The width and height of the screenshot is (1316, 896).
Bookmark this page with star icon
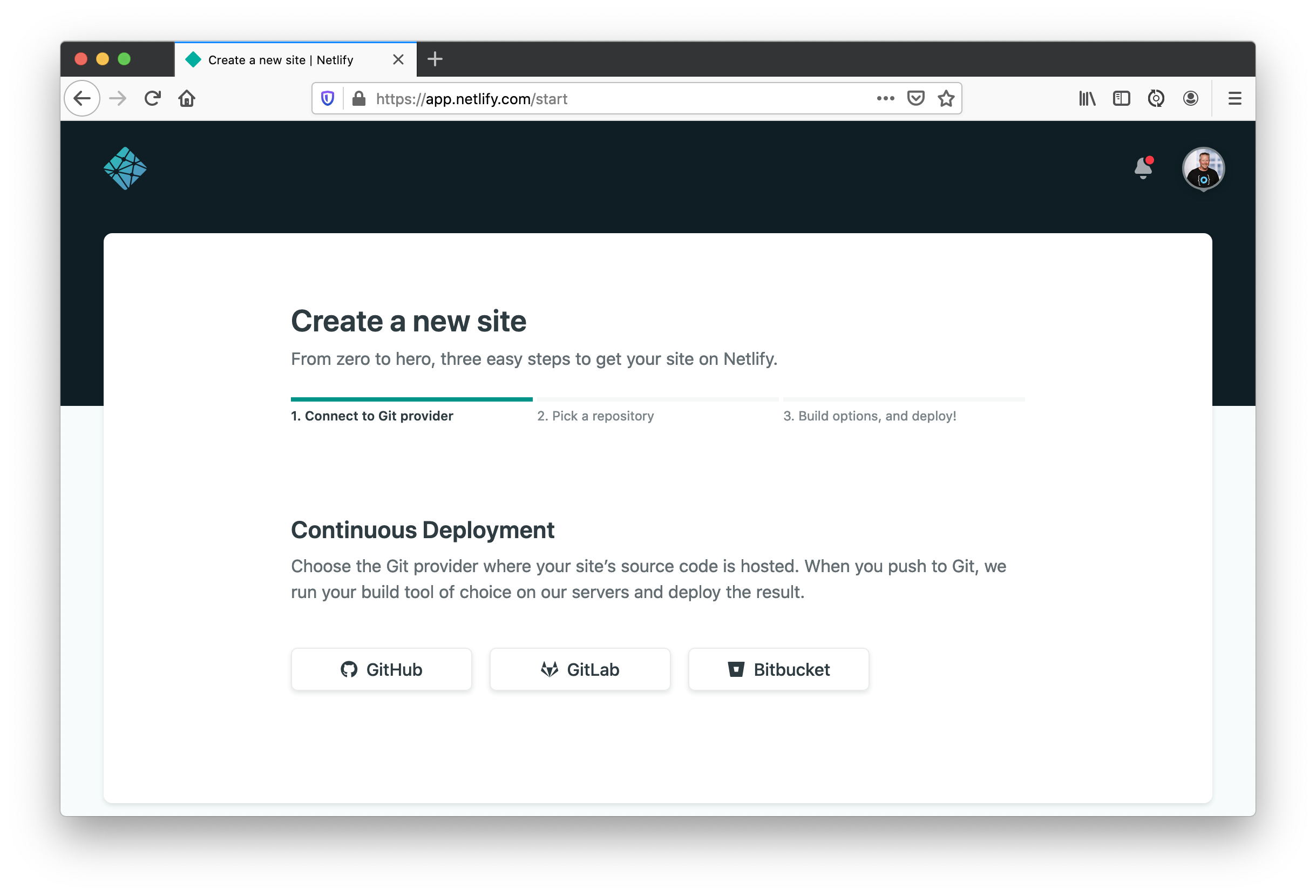coord(946,99)
